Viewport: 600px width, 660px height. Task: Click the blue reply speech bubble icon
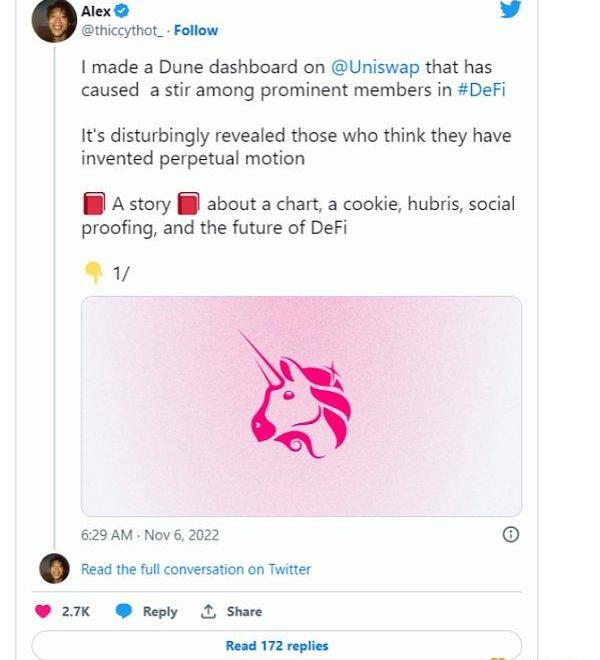[x=123, y=612]
